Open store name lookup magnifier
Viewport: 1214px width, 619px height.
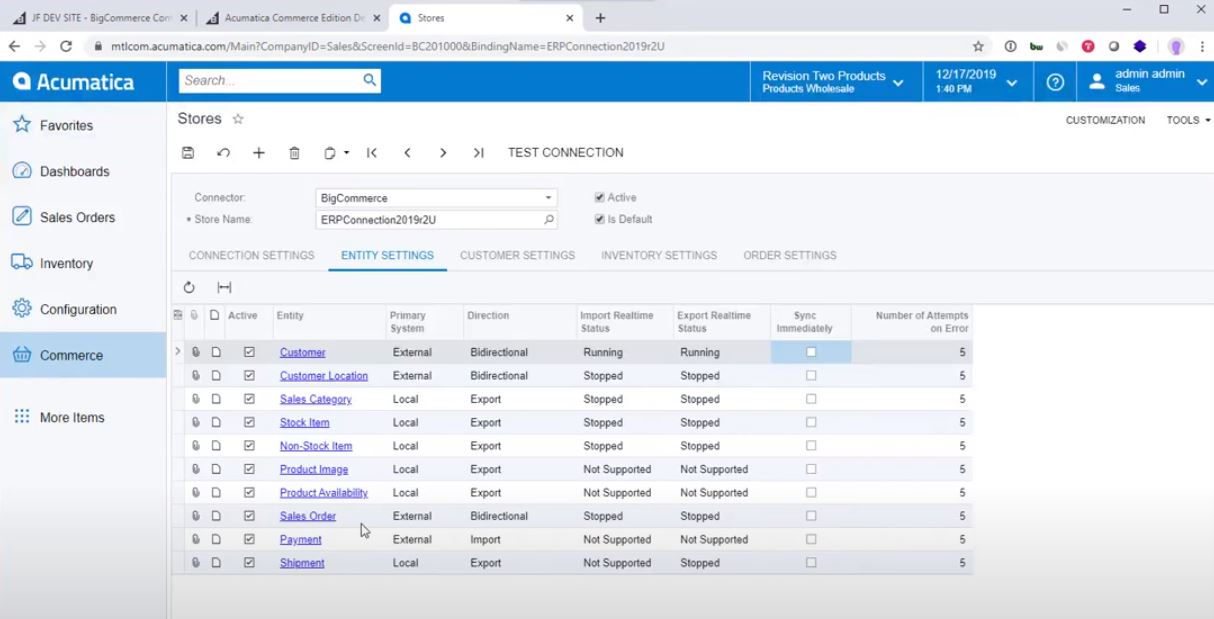pyautogui.click(x=548, y=219)
